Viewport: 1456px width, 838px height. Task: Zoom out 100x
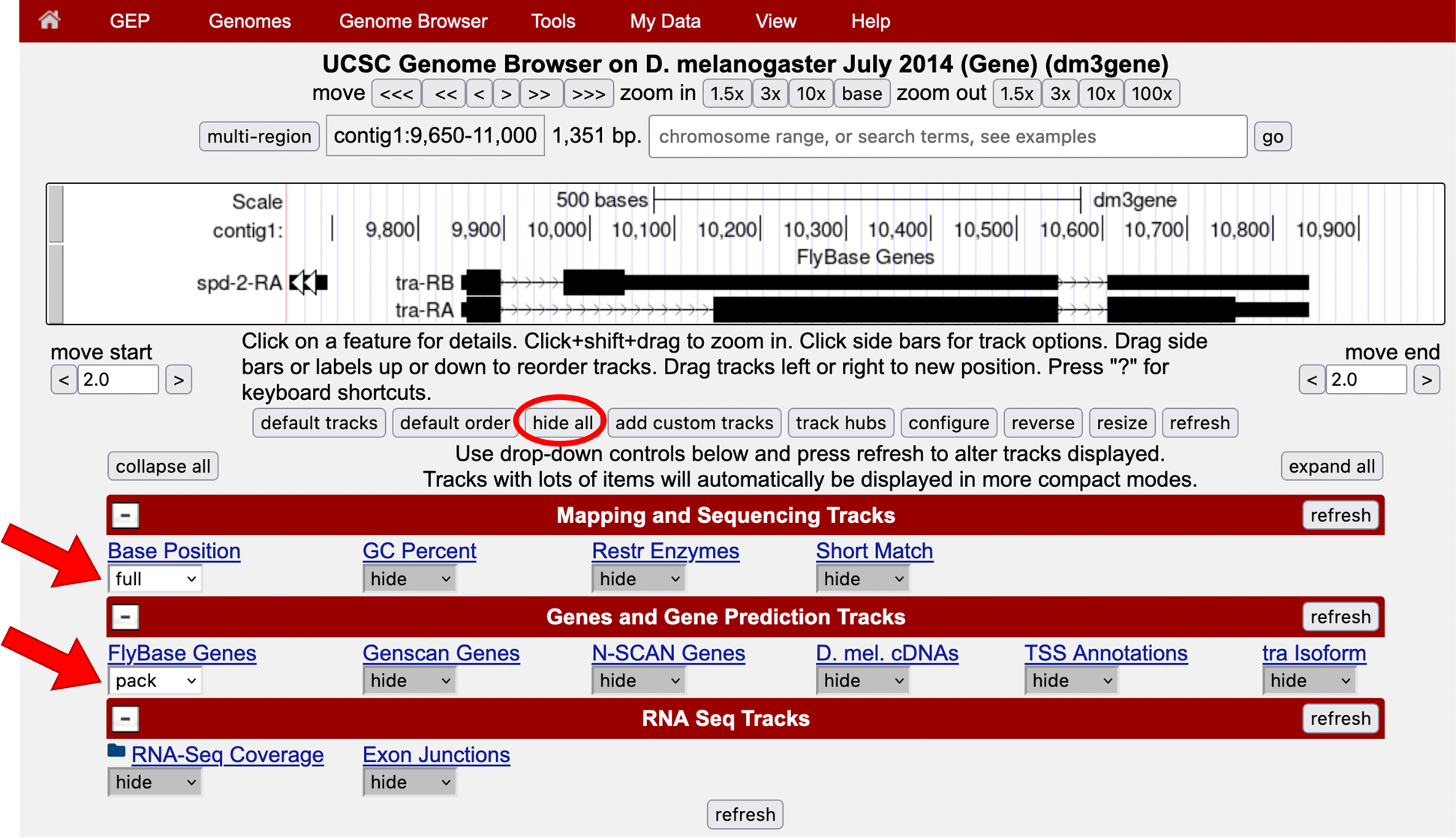point(1152,94)
